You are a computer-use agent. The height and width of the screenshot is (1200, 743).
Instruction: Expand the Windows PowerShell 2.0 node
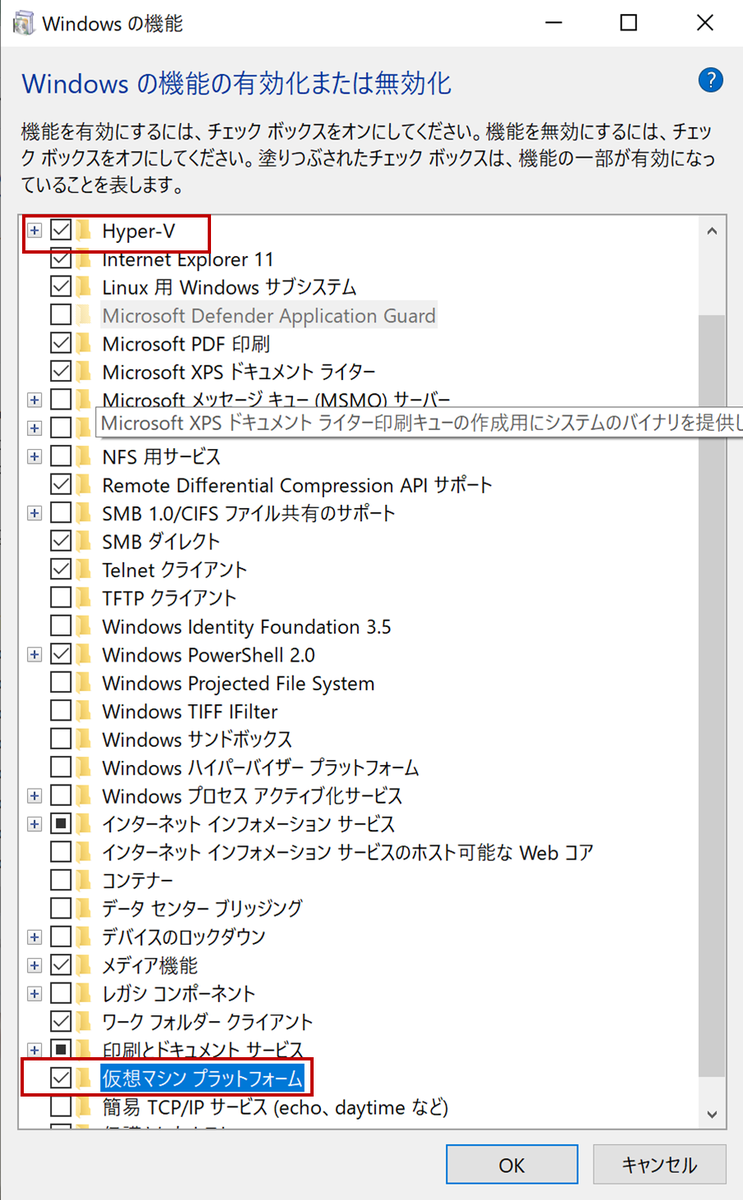35,655
